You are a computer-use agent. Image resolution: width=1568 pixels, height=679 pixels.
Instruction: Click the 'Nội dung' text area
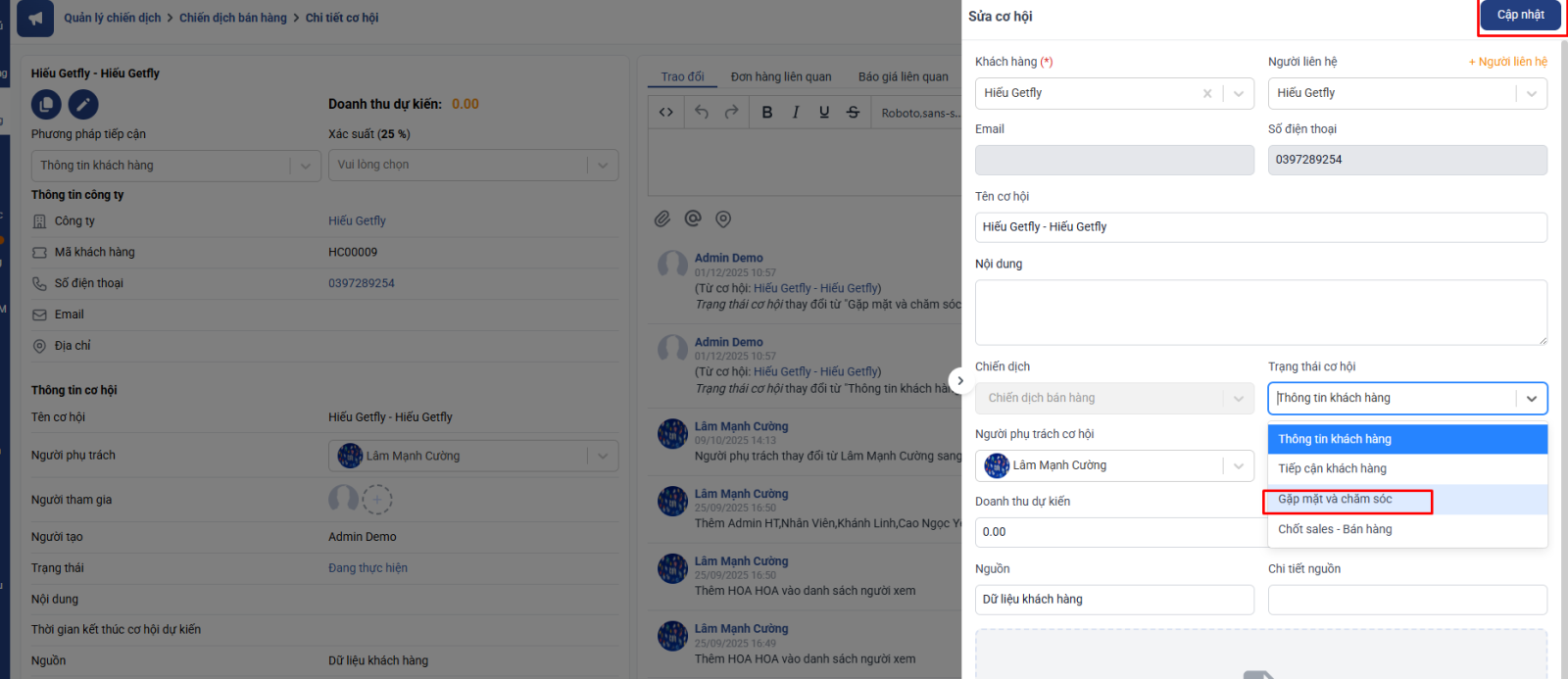(x=1260, y=313)
